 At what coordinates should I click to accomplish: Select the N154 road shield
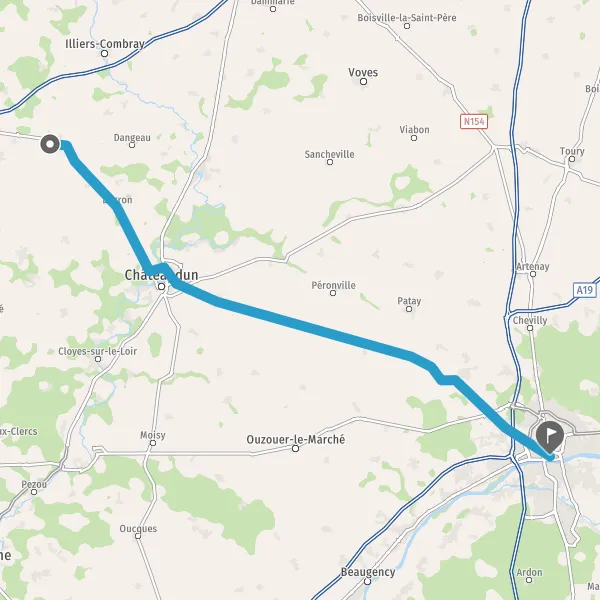[474, 122]
